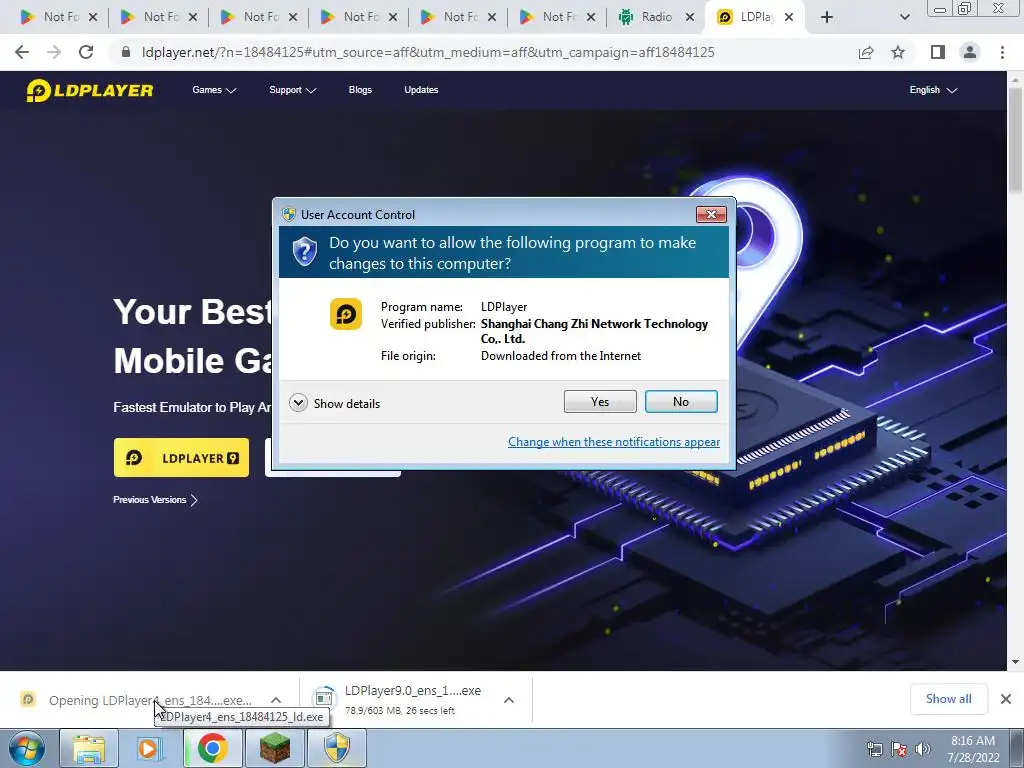The height and width of the screenshot is (768, 1024).
Task: Click the network tray icon
Action: click(x=874, y=749)
